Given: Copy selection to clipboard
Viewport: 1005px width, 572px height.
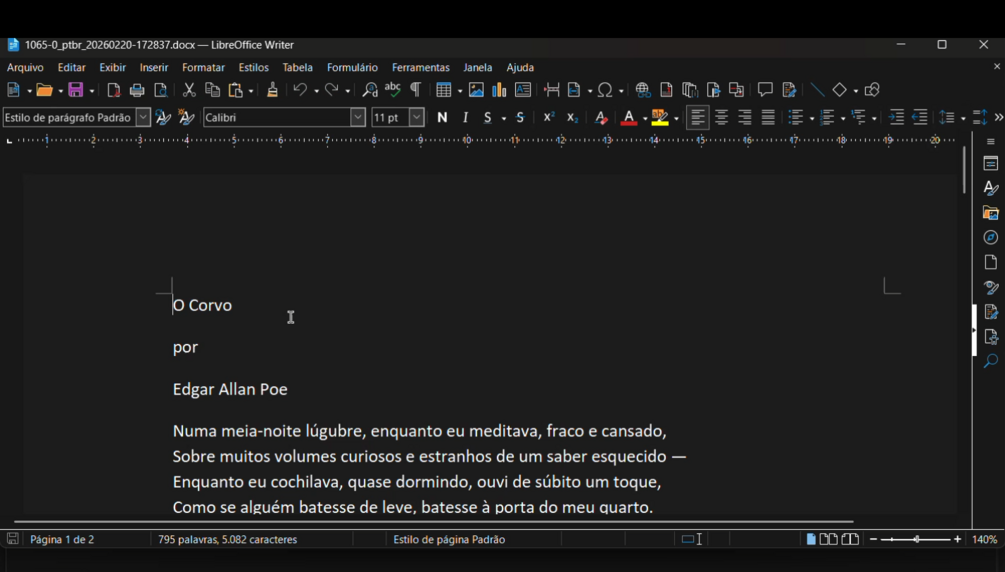Looking at the screenshot, I should click(x=212, y=90).
